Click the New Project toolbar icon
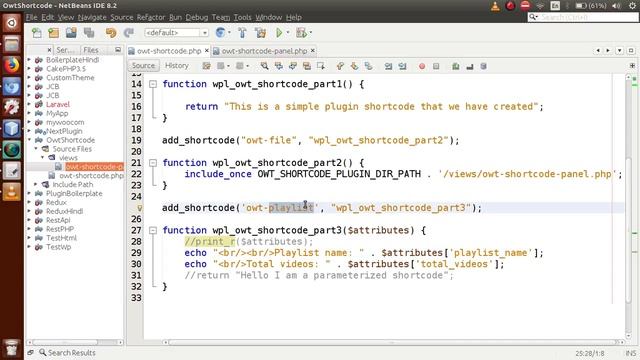The width and height of the screenshot is (640, 360). coord(53,33)
